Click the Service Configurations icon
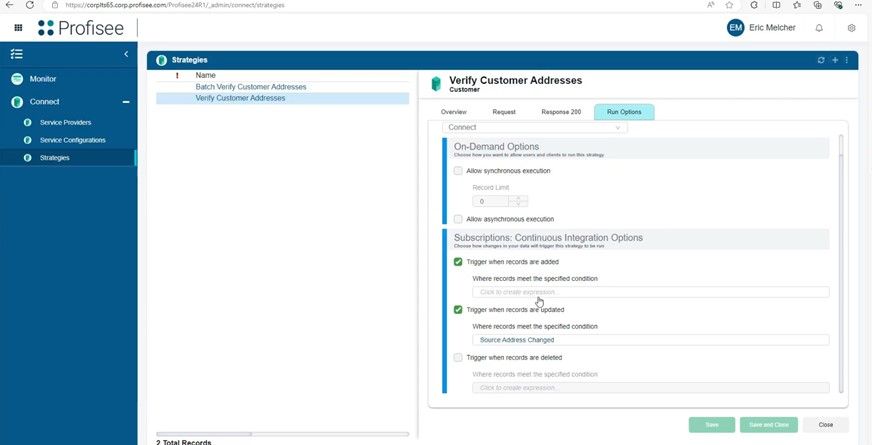 (27, 140)
